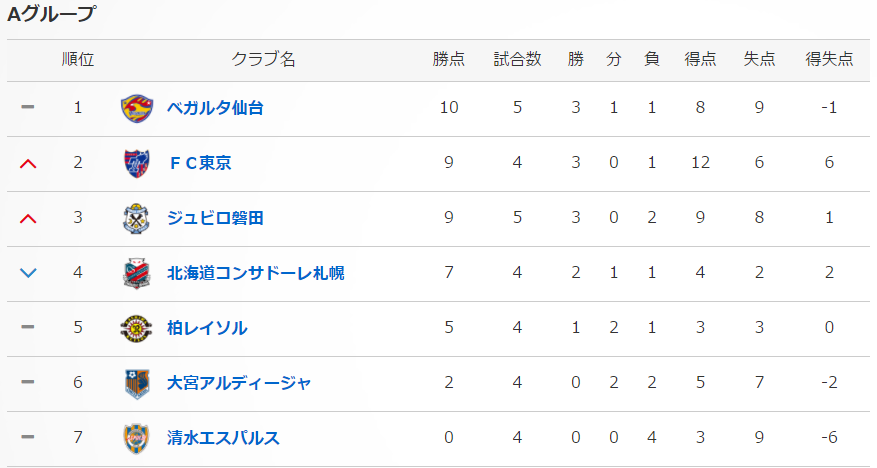
Task: Click the Omiya Ardija club crest
Action: tap(137, 384)
